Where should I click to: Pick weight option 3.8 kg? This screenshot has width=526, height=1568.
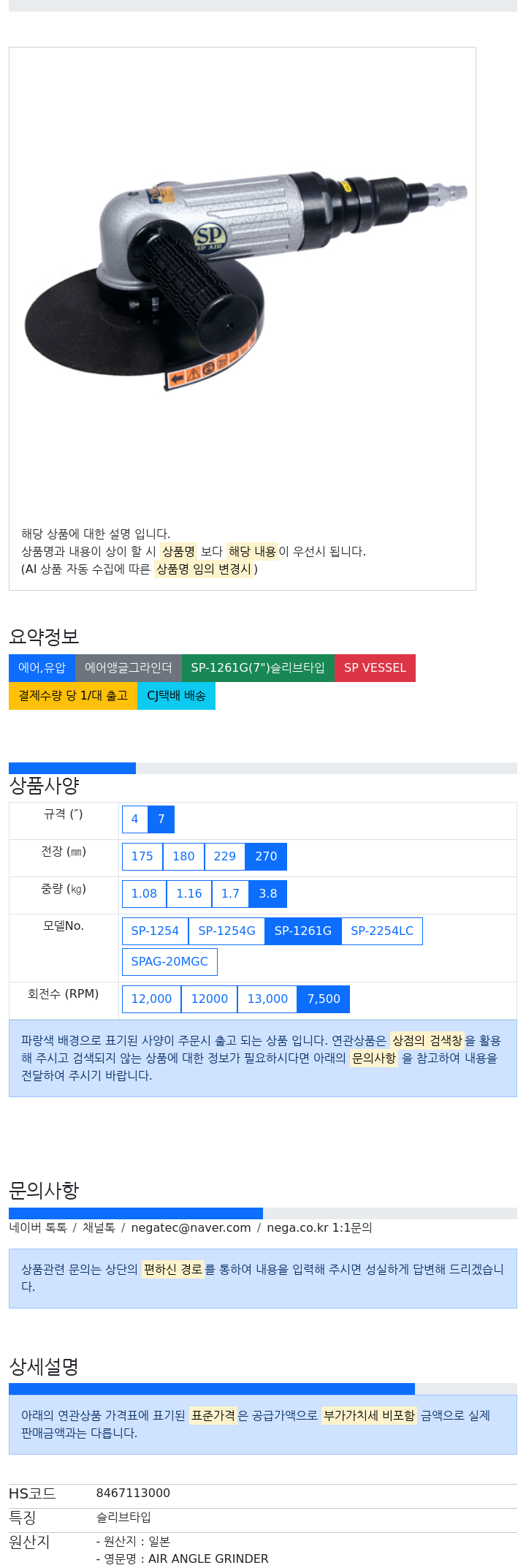(x=268, y=894)
